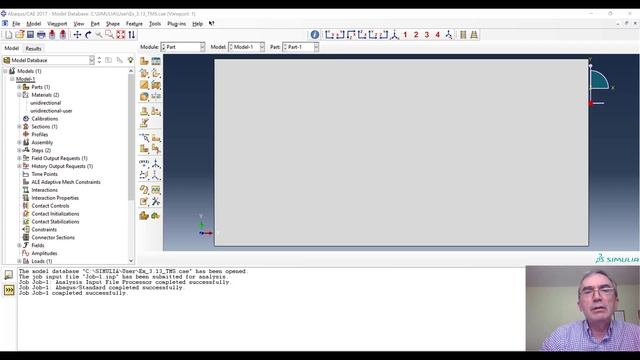The height and width of the screenshot is (360, 640).
Task: Click the Save Model Database icon
Action: tap(30, 35)
